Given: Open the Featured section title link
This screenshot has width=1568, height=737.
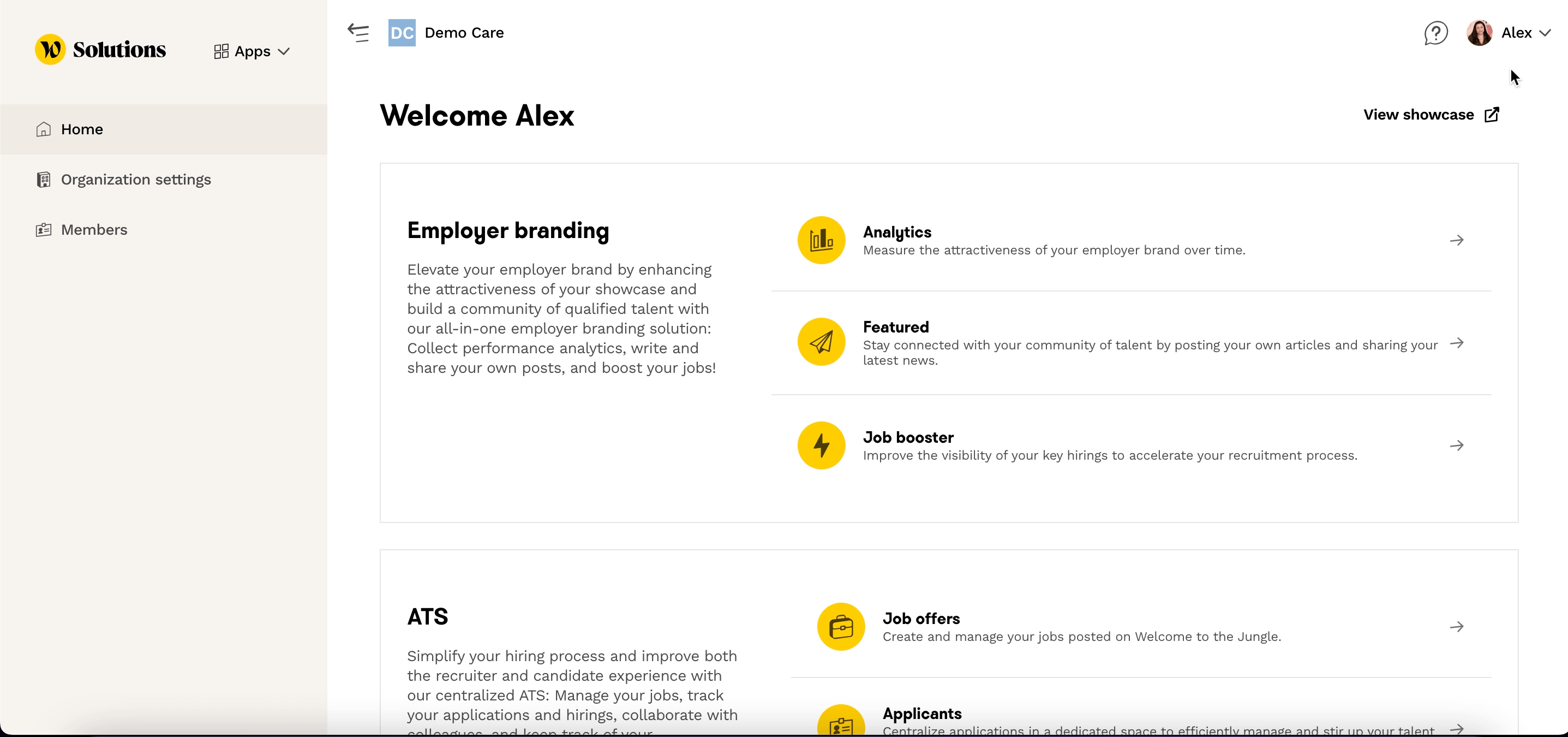Looking at the screenshot, I should pos(895,327).
